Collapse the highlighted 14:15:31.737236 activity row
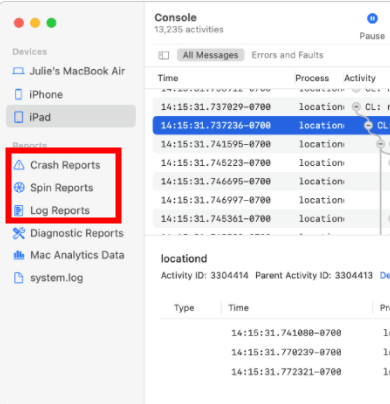 (368, 125)
